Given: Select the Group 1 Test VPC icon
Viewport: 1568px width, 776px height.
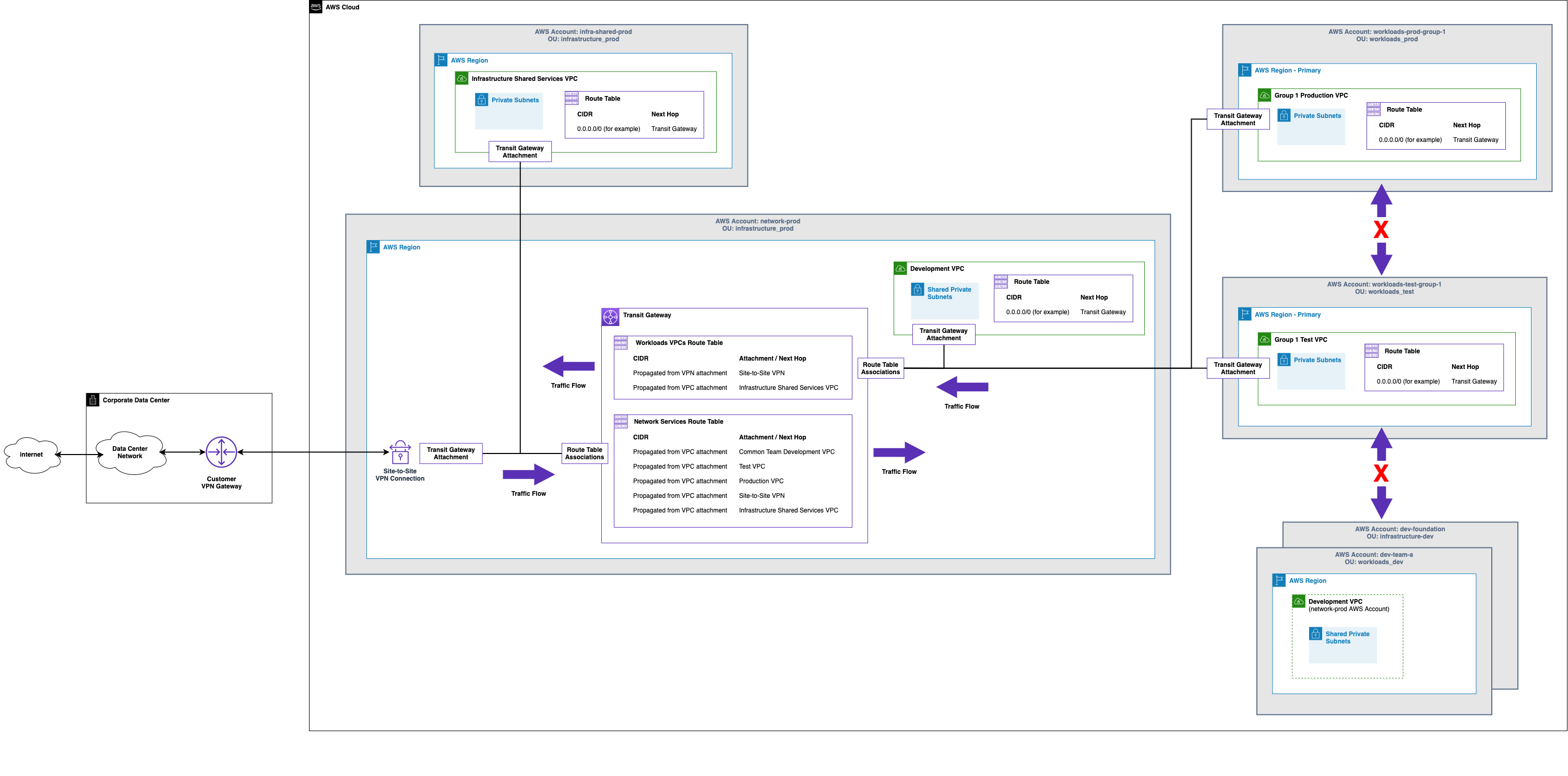Looking at the screenshot, I should pos(1264,340).
